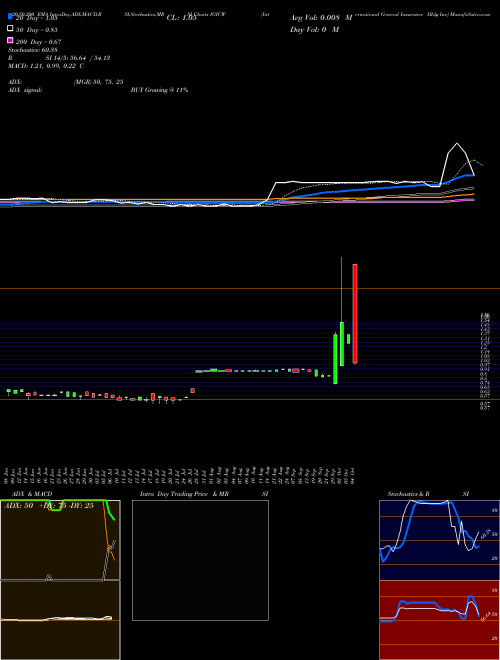Image resolution: width=500 pixels, height=660 pixels.
Task: Click the 'Day Vol: 0 M' label
Action: click(315, 30)
